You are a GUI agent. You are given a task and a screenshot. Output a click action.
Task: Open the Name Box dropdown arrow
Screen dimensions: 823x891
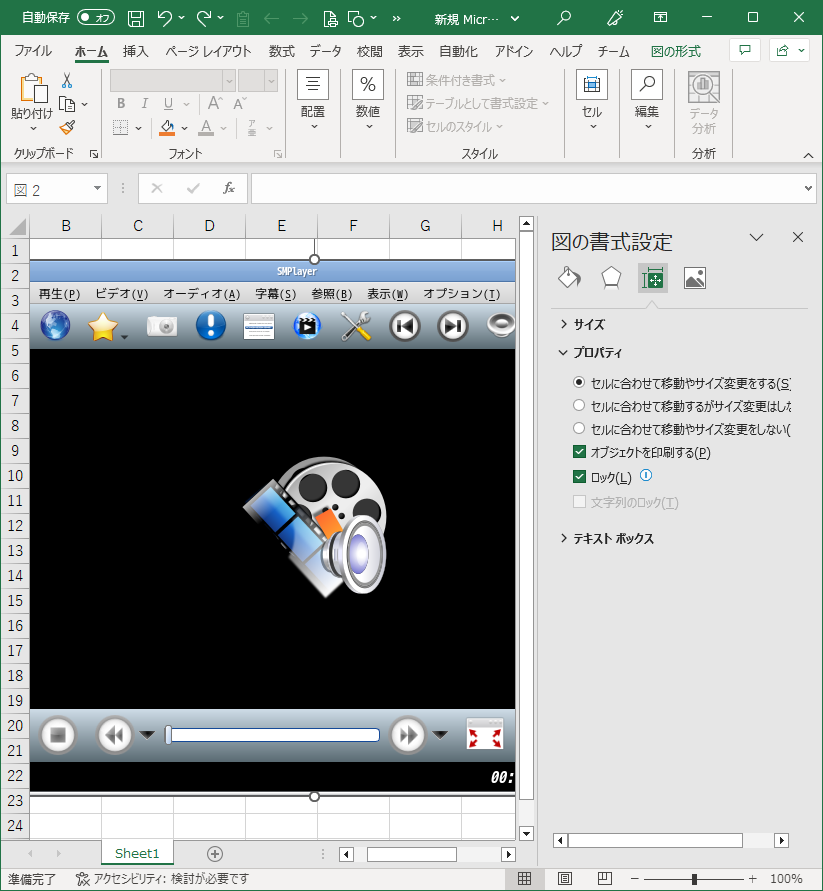[97, 188]
